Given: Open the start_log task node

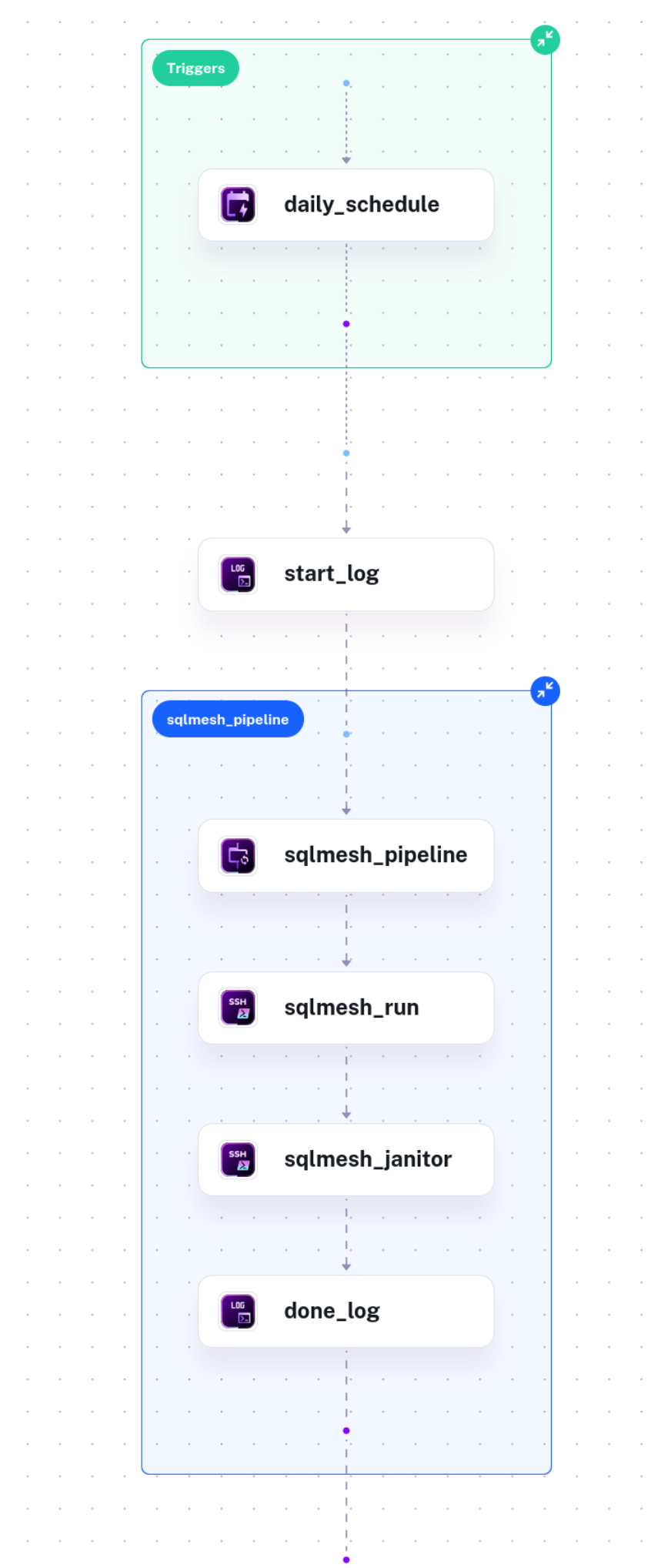Looking at the screenshot, I should (x=346, y=574).
